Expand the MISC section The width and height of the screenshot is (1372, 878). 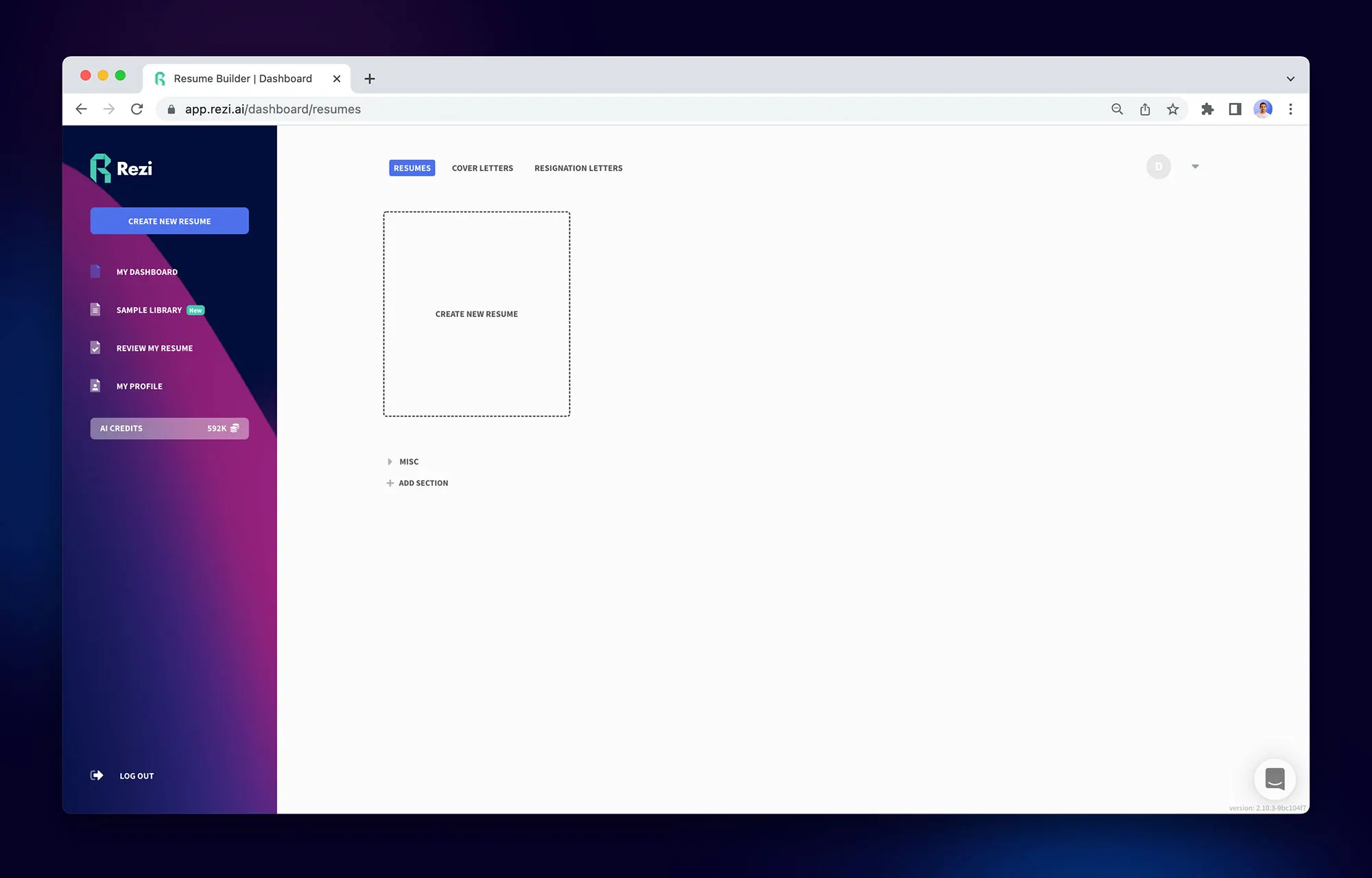click(389, 461)
